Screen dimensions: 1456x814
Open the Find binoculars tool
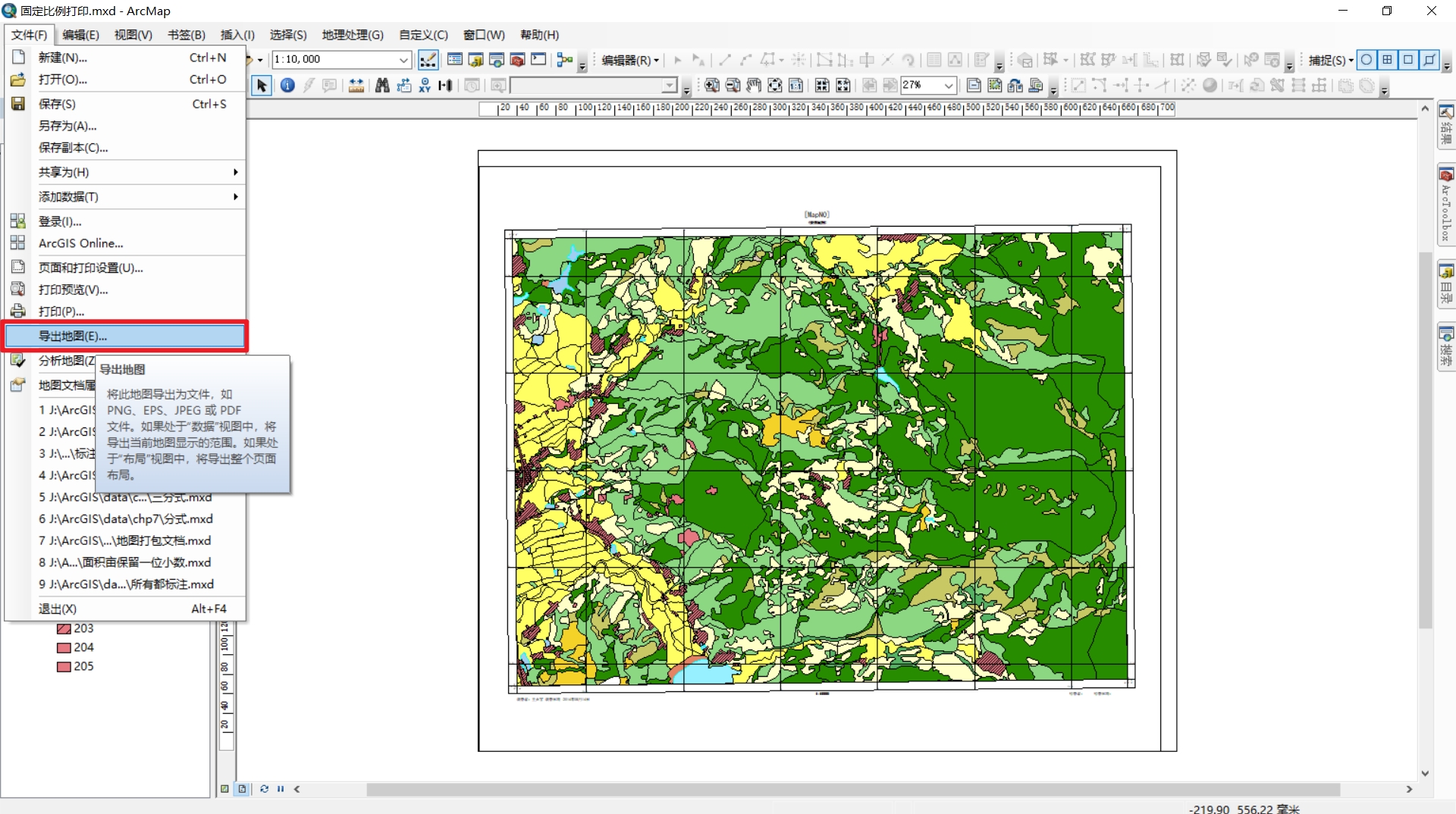pyautogui.click(x=382, y=86)
